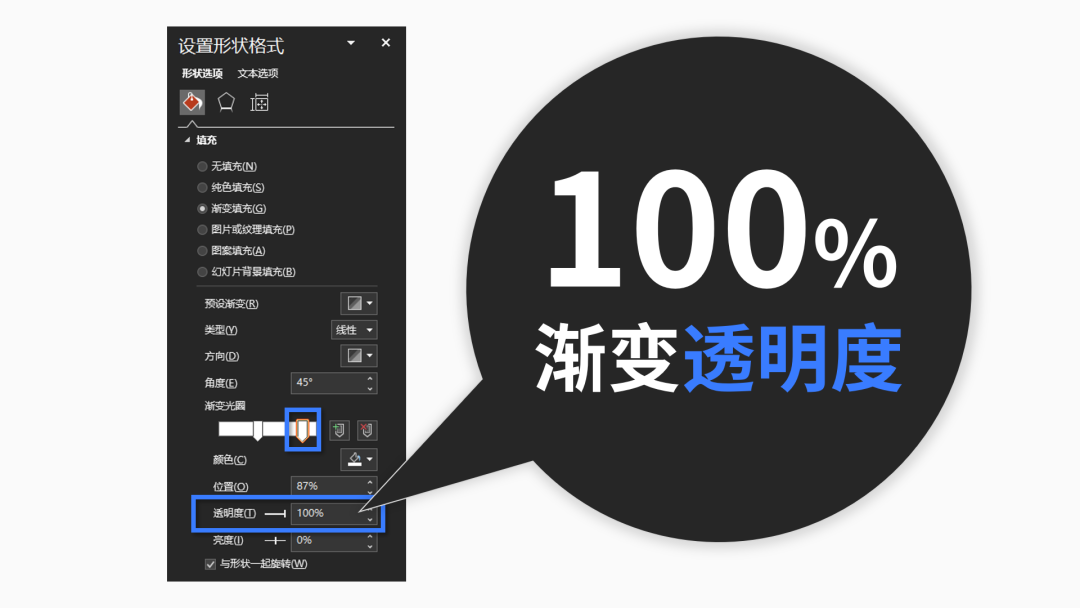The height and width of the screenshot is (608, 1080).
Task: Open the Size & Properties icon tab
Action: pos(260,102)
